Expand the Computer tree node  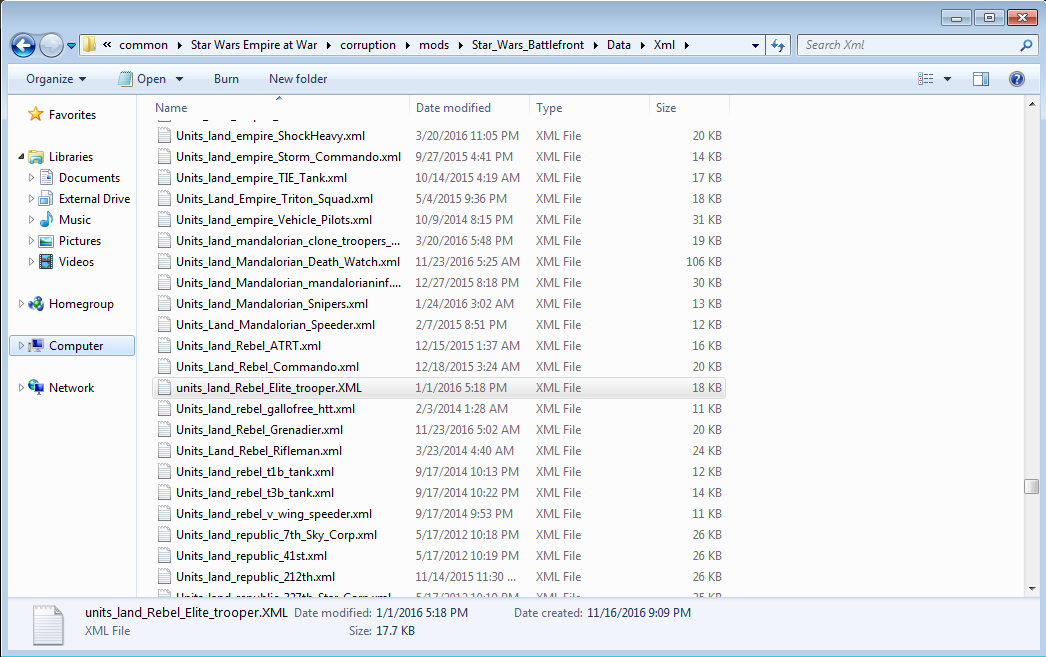point(21,346)
